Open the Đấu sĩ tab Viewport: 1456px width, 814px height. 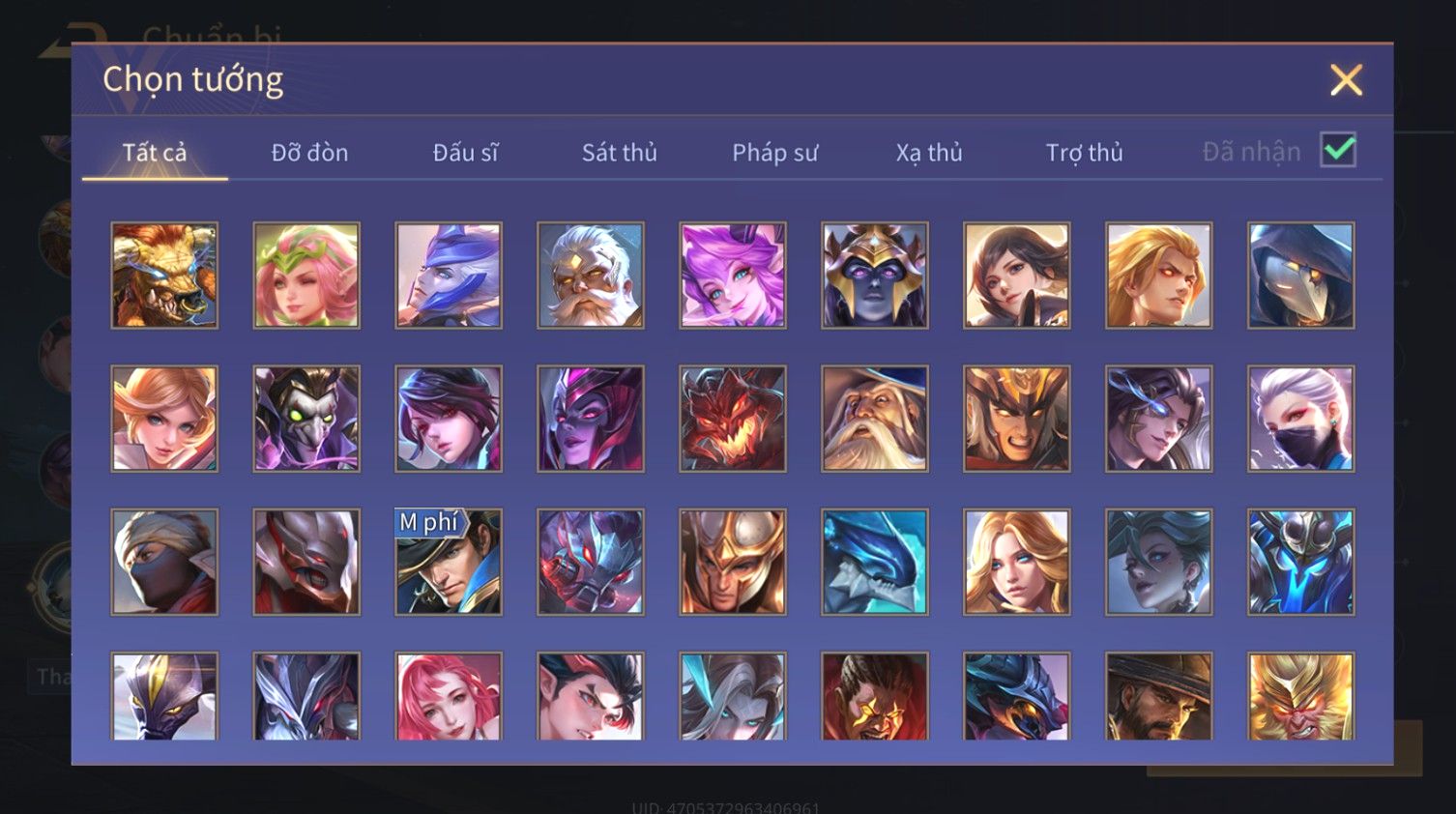click(465, 153)
